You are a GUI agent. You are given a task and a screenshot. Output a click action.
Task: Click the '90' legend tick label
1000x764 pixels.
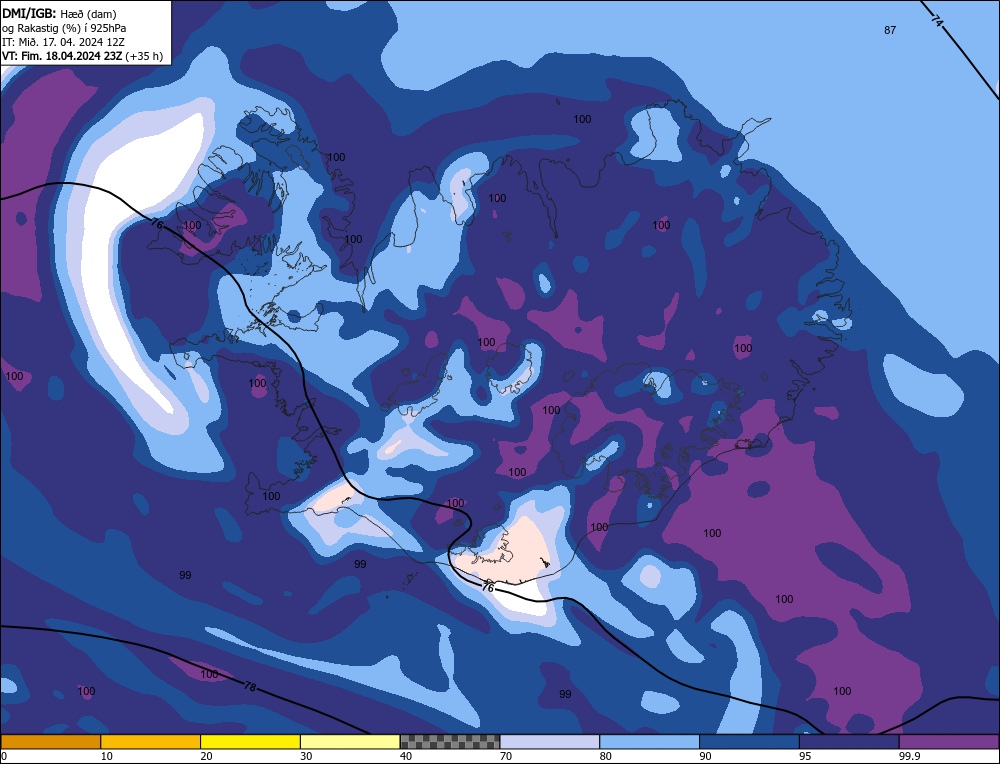click(x=705, y=756)
